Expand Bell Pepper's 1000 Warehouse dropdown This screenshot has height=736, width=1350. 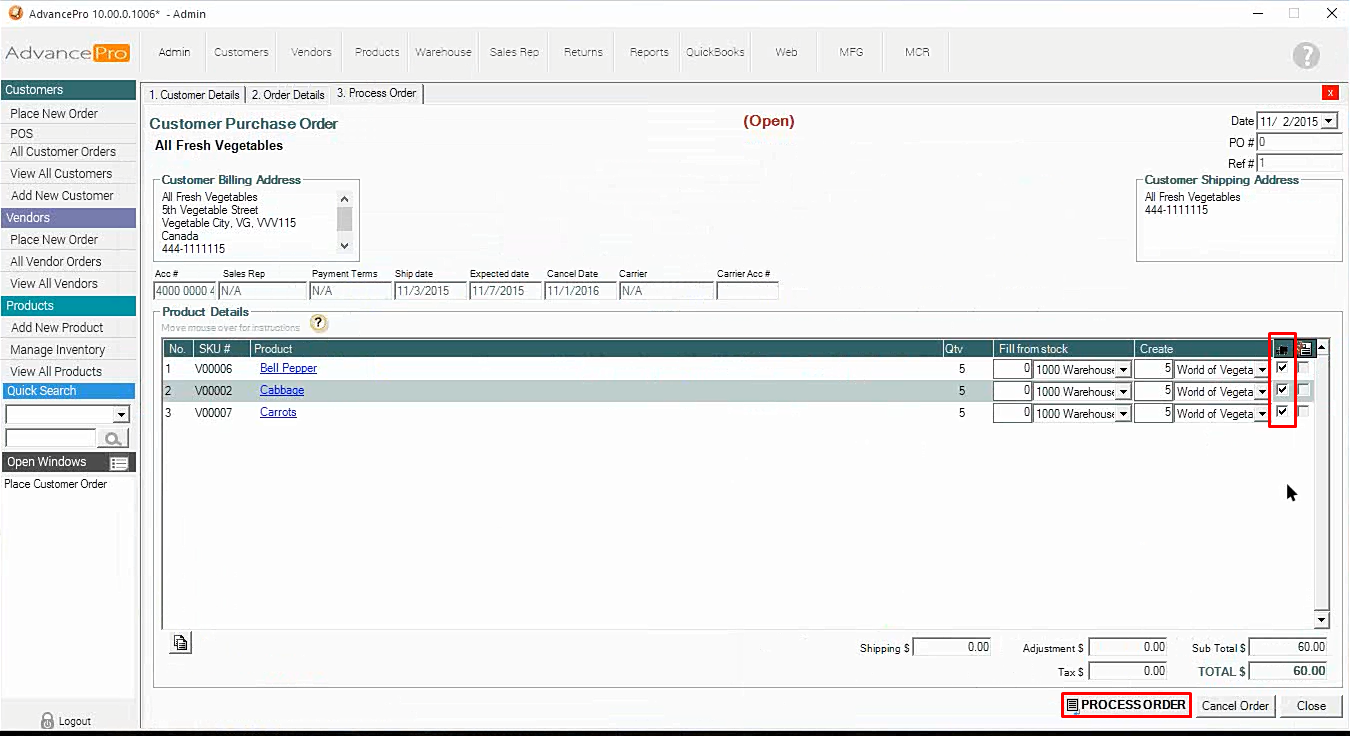pos(1123,370)
